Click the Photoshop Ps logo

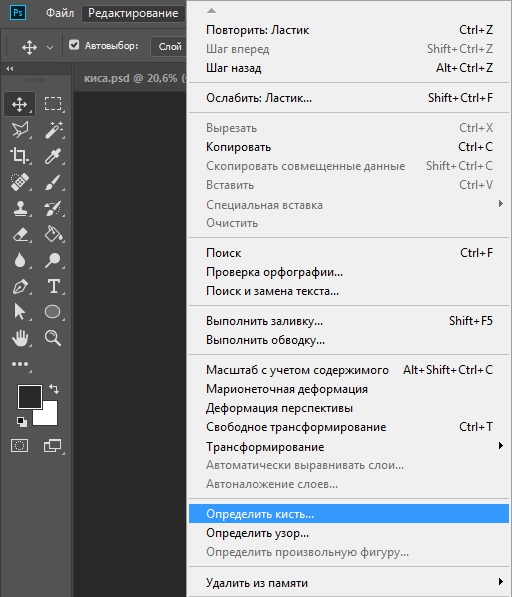tap(18, 13)
